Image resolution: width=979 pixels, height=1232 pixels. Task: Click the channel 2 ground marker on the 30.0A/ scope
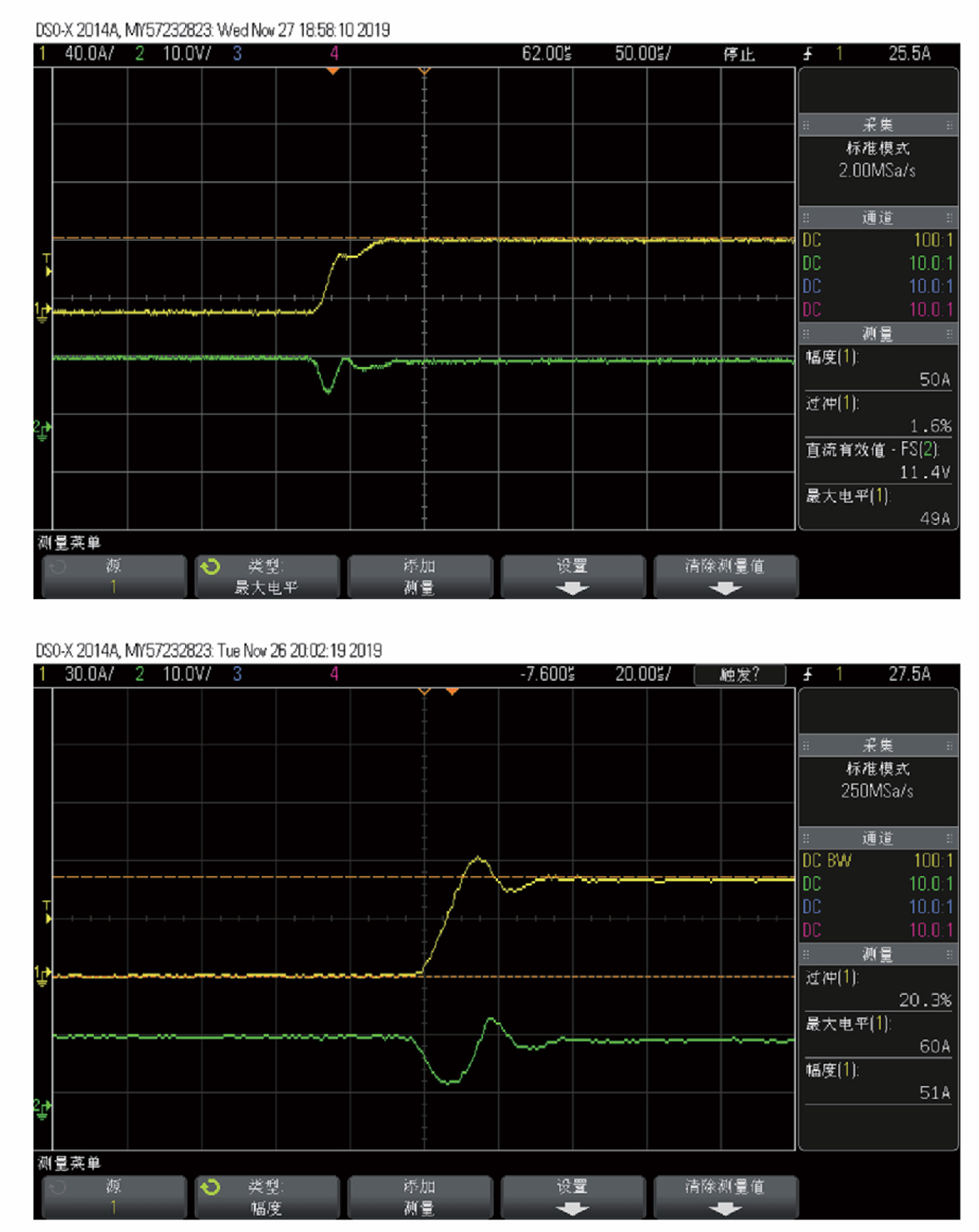[42, 1108]
